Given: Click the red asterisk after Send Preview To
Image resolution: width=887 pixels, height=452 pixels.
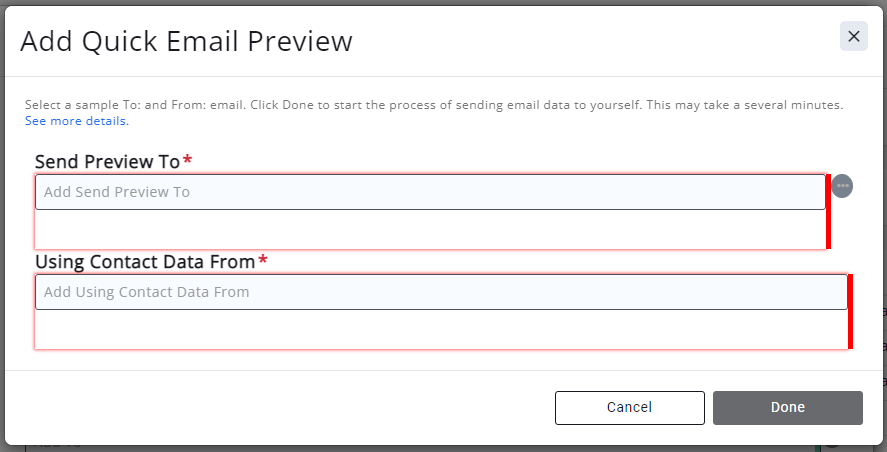Looking at the screenshot, I should point(187,161).
